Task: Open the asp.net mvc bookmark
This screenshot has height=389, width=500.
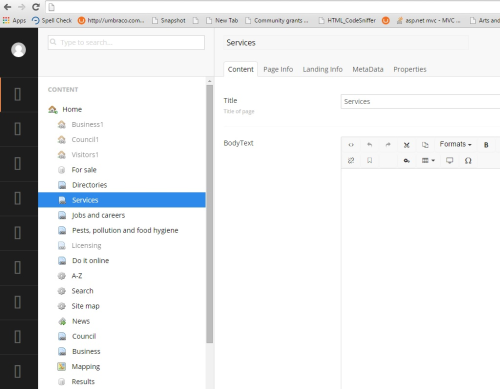Action: click(428, 20)
